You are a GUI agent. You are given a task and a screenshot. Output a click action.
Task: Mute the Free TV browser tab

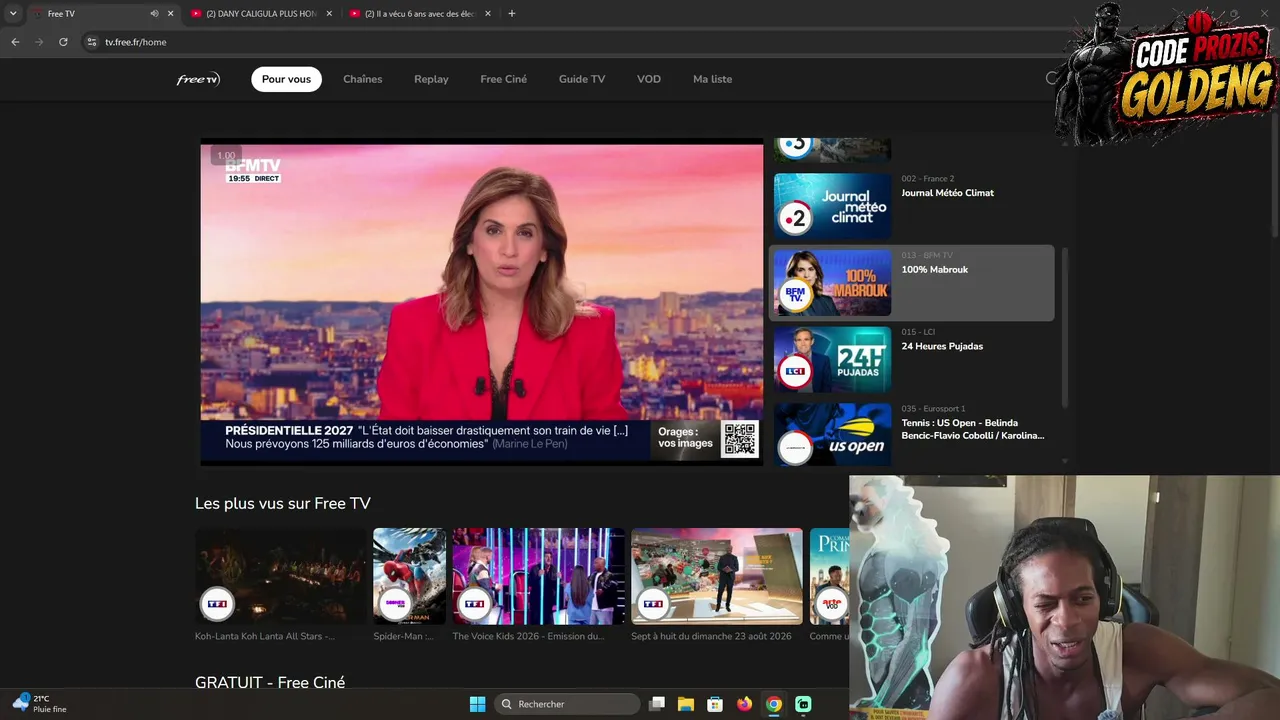(154, 14)
